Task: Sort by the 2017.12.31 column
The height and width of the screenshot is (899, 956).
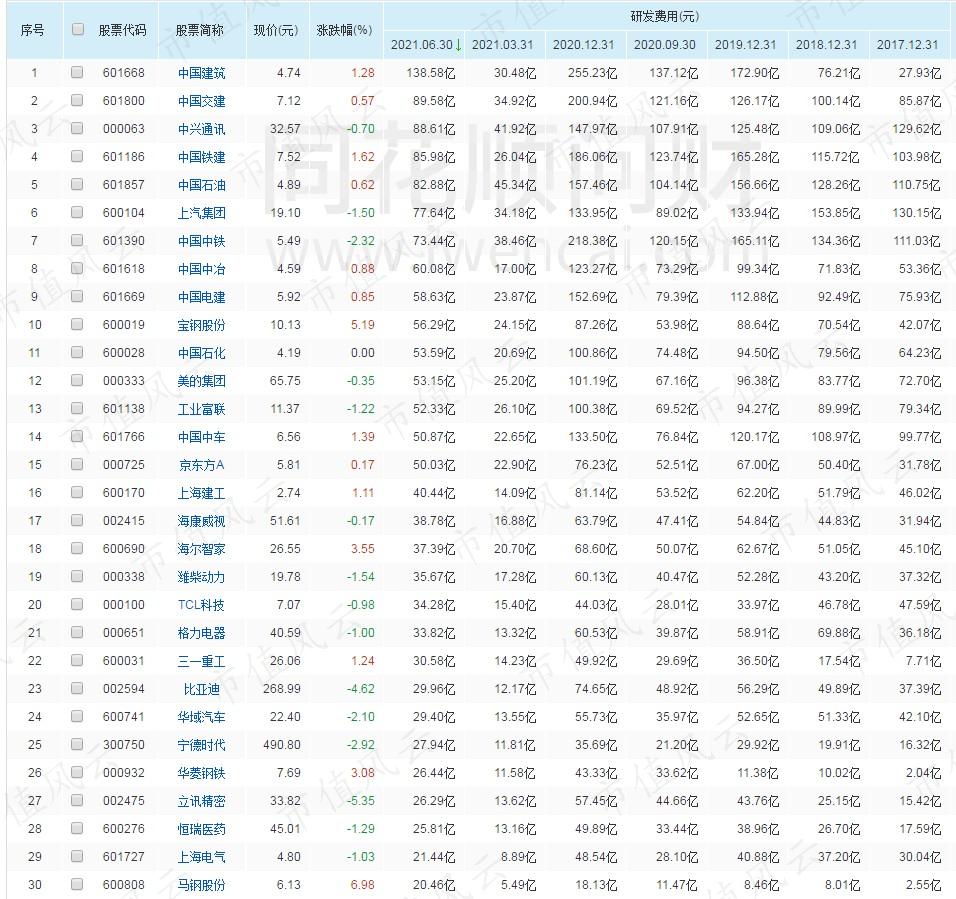Action: (907, 44)
